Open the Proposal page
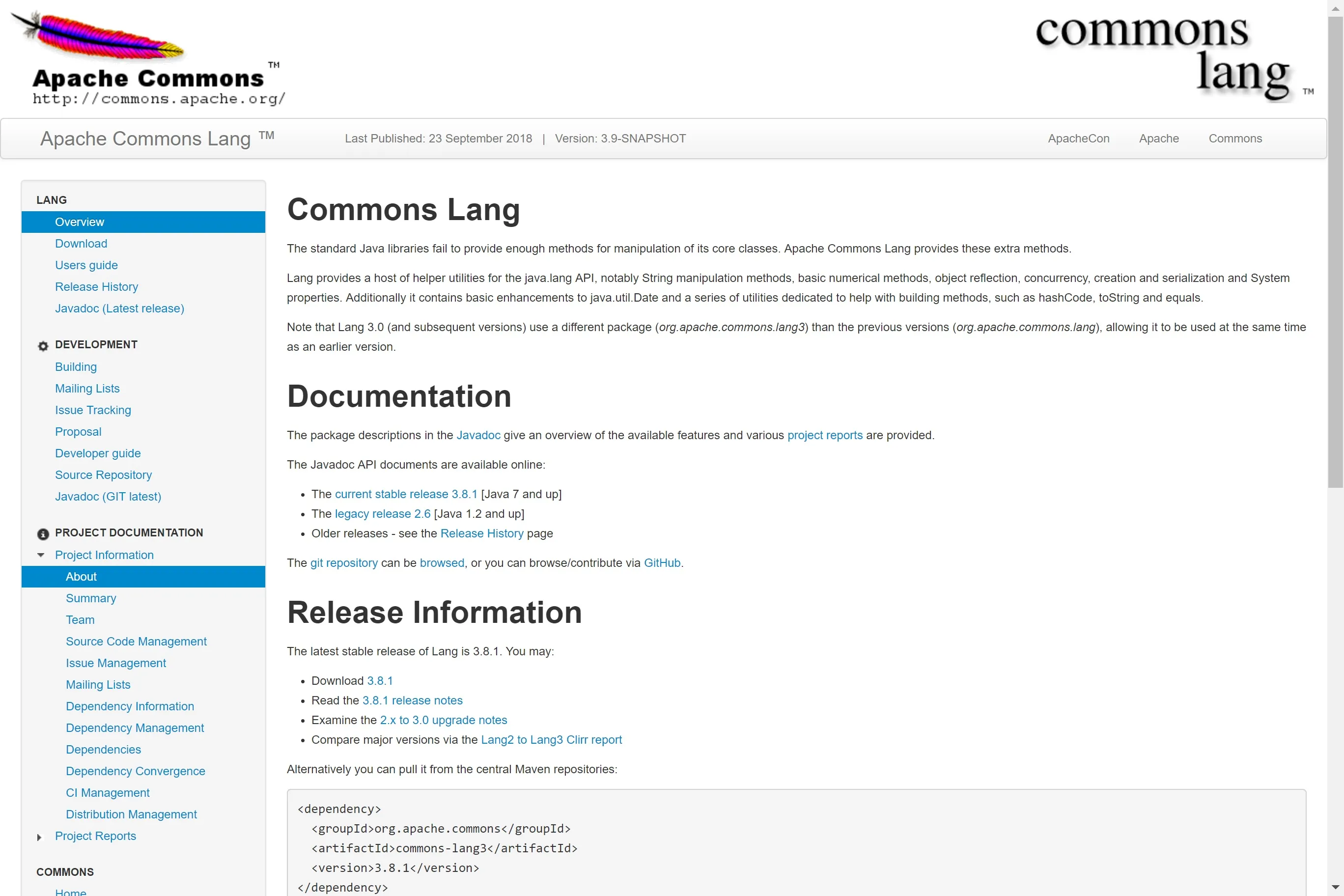The width and height of the screenshot is (1344, 896). click(x=78, y=432)
